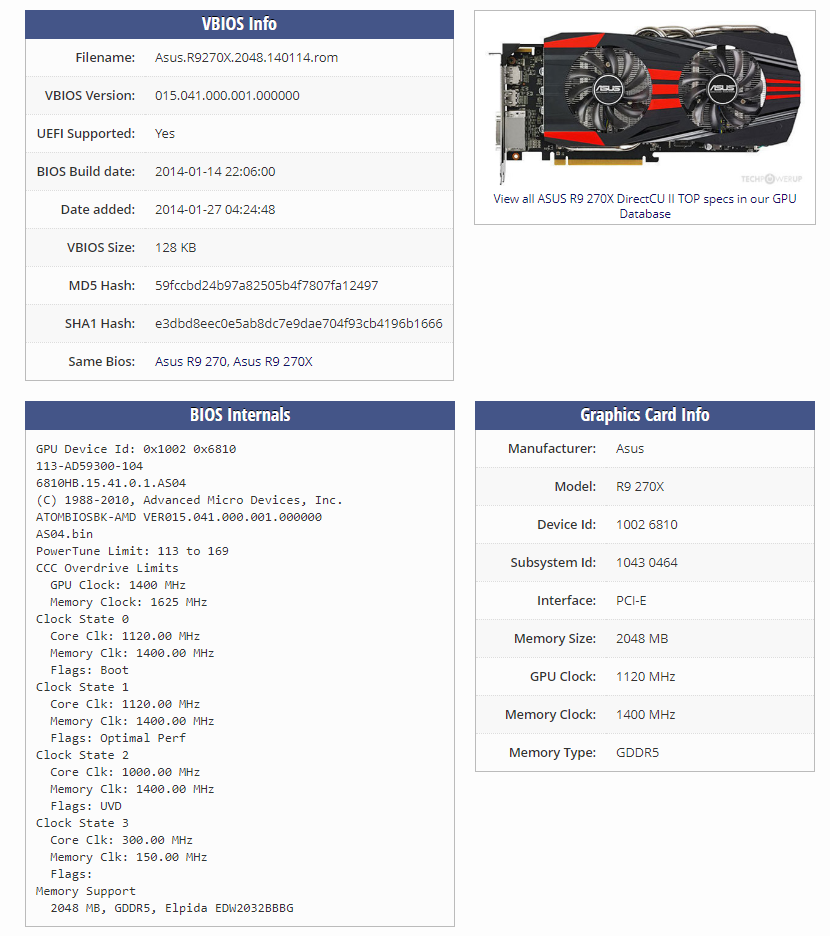
Task: Click 'PowerTune Limit: 113 to 169' line
Action: coord(133,551)
